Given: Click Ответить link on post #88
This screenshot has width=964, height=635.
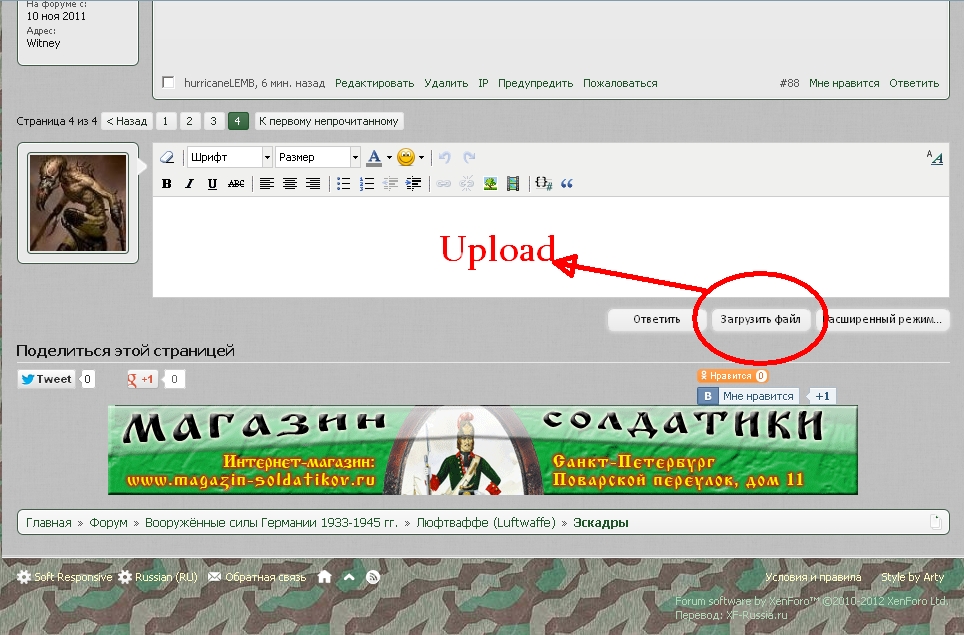Looking at the screenshot, I should coord(914,83).
